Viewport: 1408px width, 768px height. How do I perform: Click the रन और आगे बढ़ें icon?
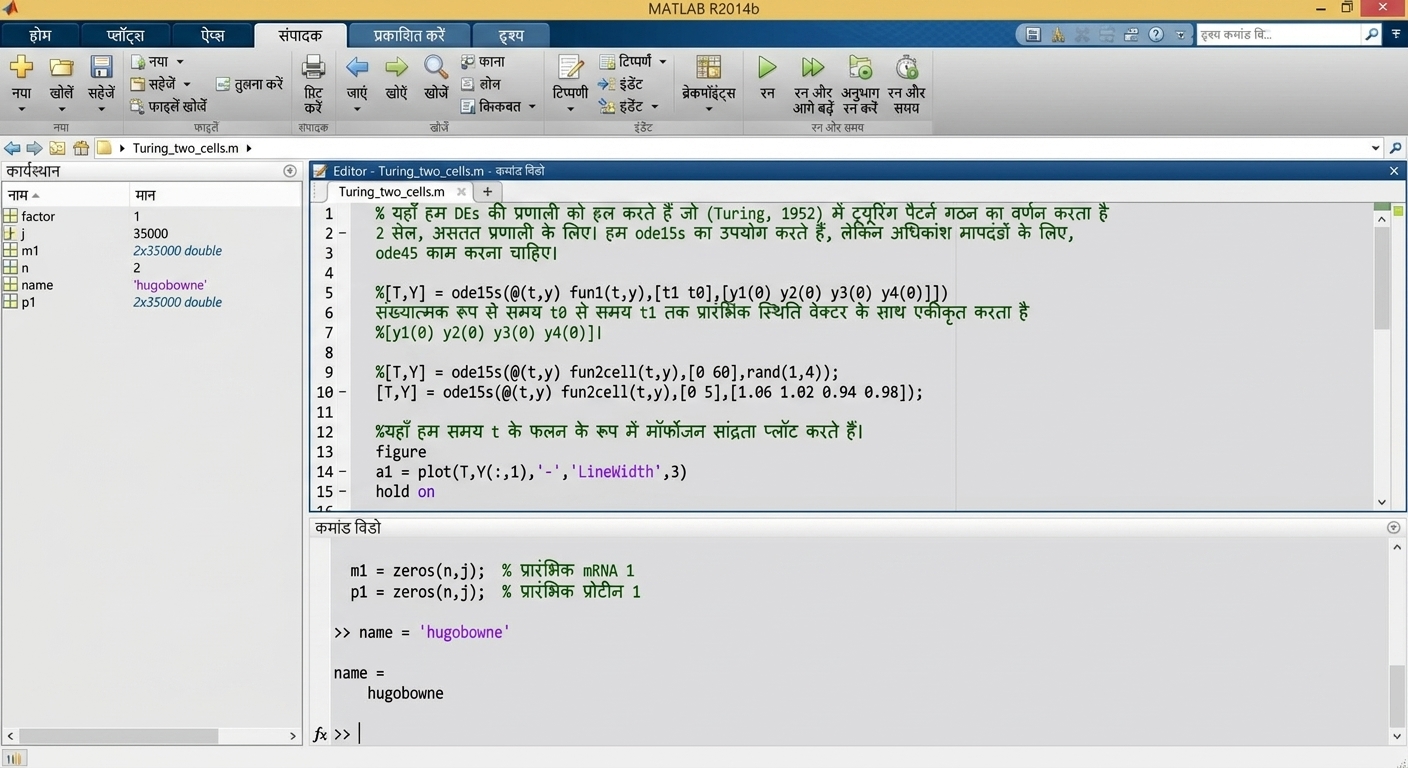tap(813, 67)
